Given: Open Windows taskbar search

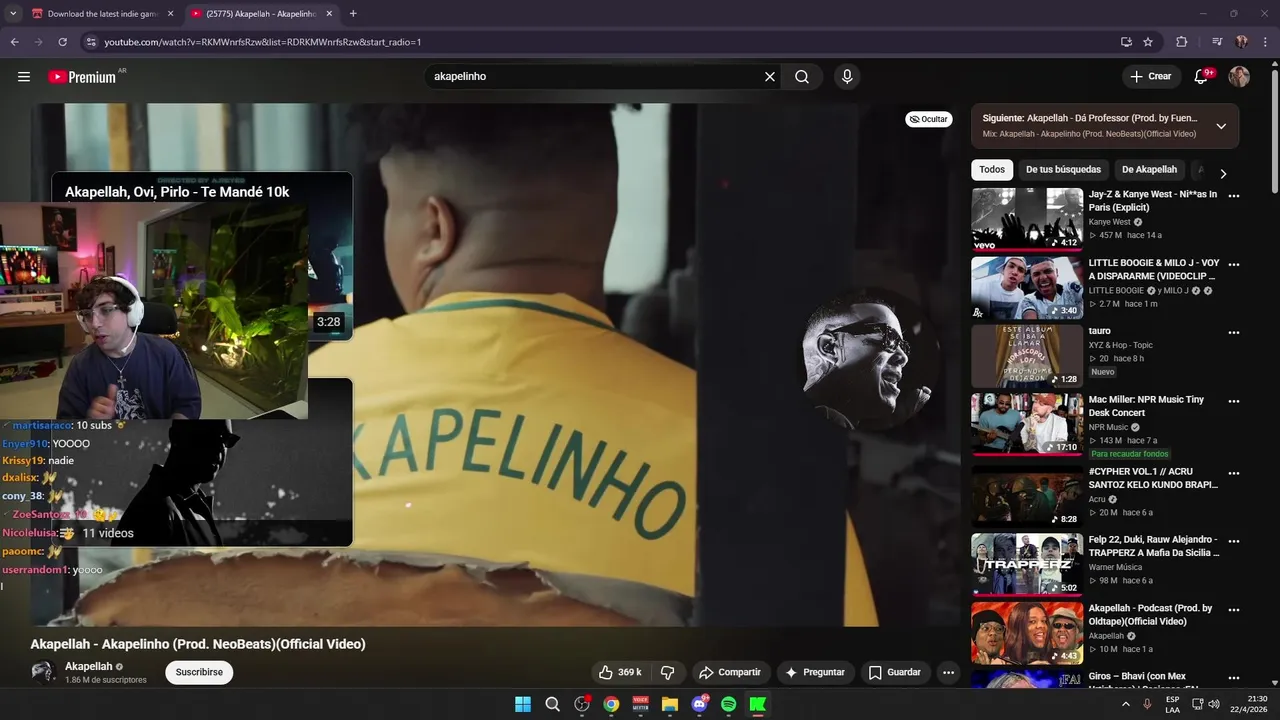Looking at the screenshot, I should (x=552, y=704).
